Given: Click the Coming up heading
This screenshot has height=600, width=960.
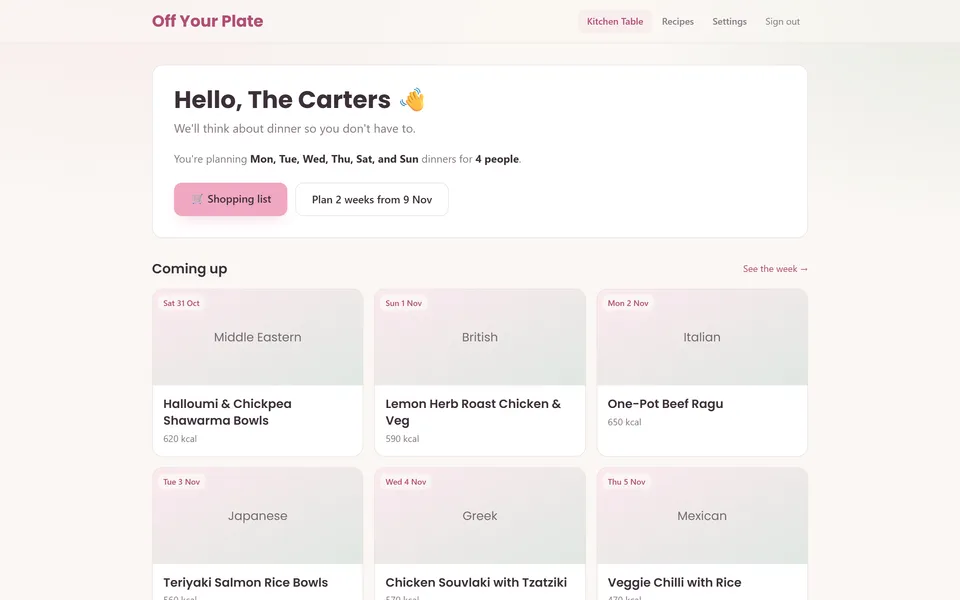Looking at the screenshot, I should [189, 269].
